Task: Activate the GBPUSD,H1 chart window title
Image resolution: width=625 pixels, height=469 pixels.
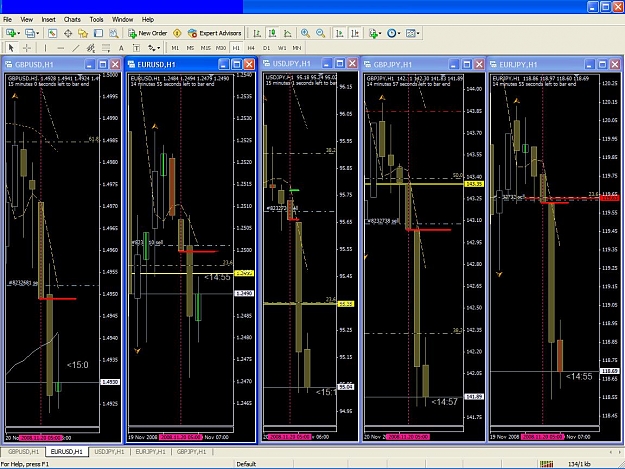Action: click(x=34, y=65)
